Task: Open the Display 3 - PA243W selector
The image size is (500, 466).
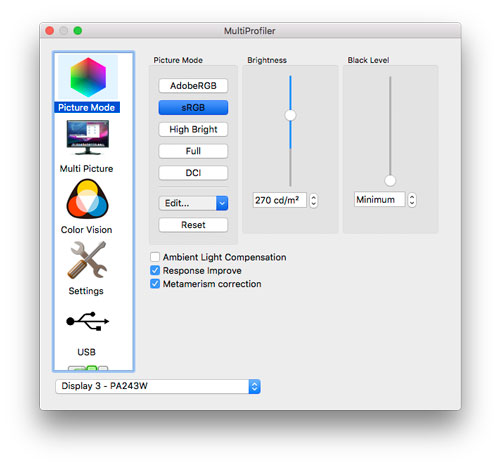Action: [x=158, y=386]
